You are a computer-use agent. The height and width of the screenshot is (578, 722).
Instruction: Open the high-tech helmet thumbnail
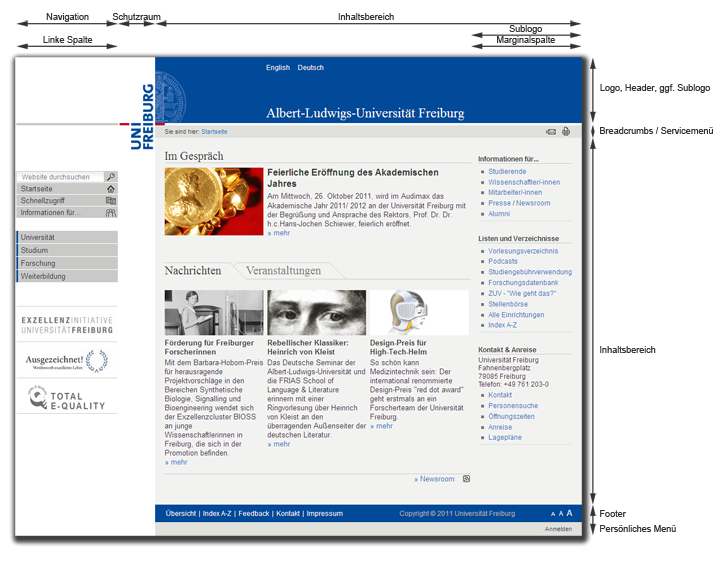[x=419, y=312]
